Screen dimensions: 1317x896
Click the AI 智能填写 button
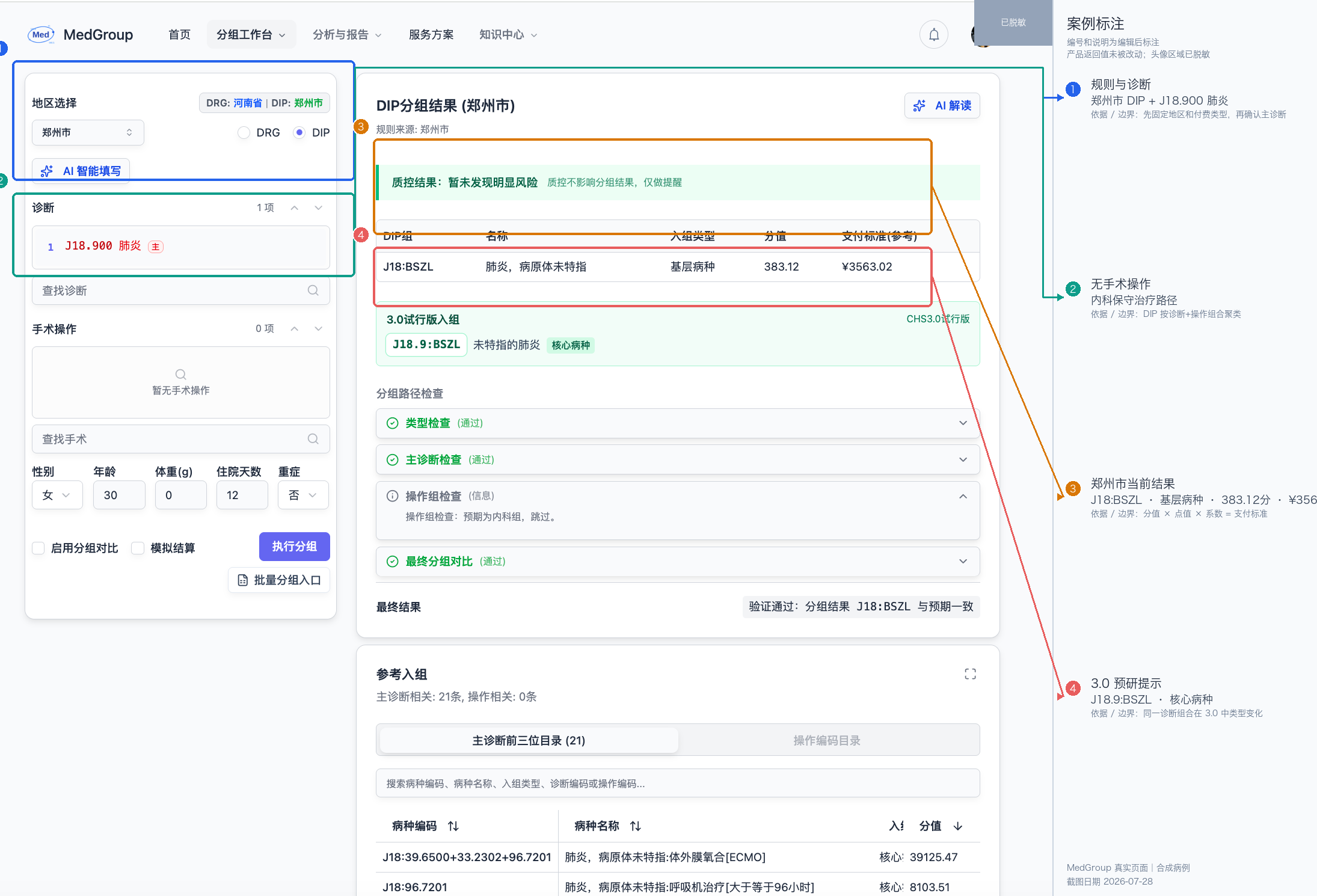(x=81, y=171)
